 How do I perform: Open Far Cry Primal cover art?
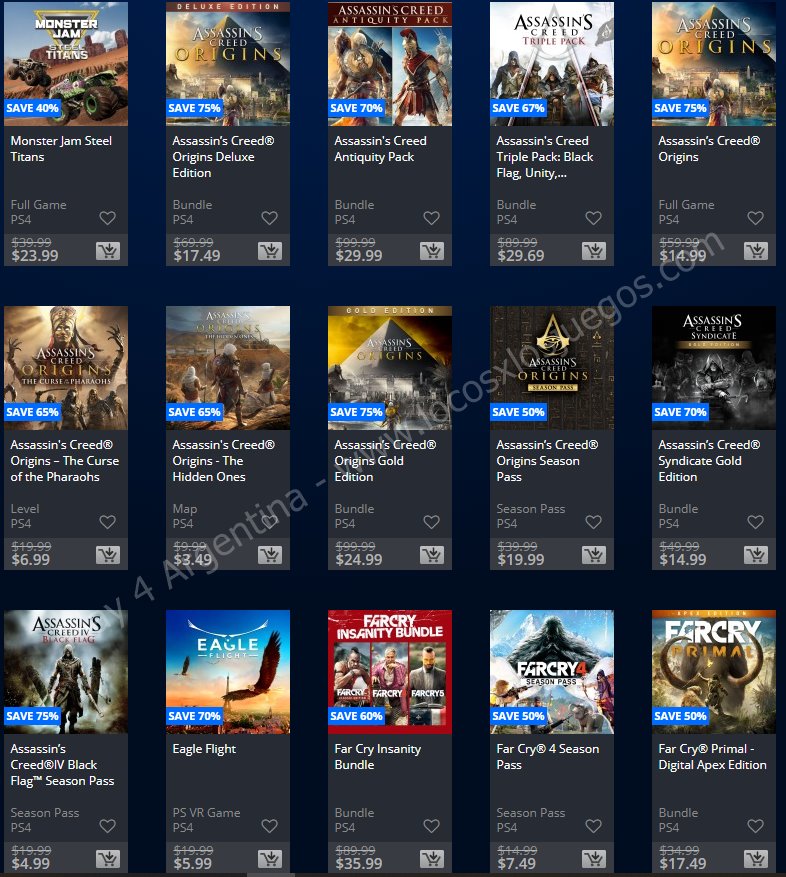coord(714,672)
